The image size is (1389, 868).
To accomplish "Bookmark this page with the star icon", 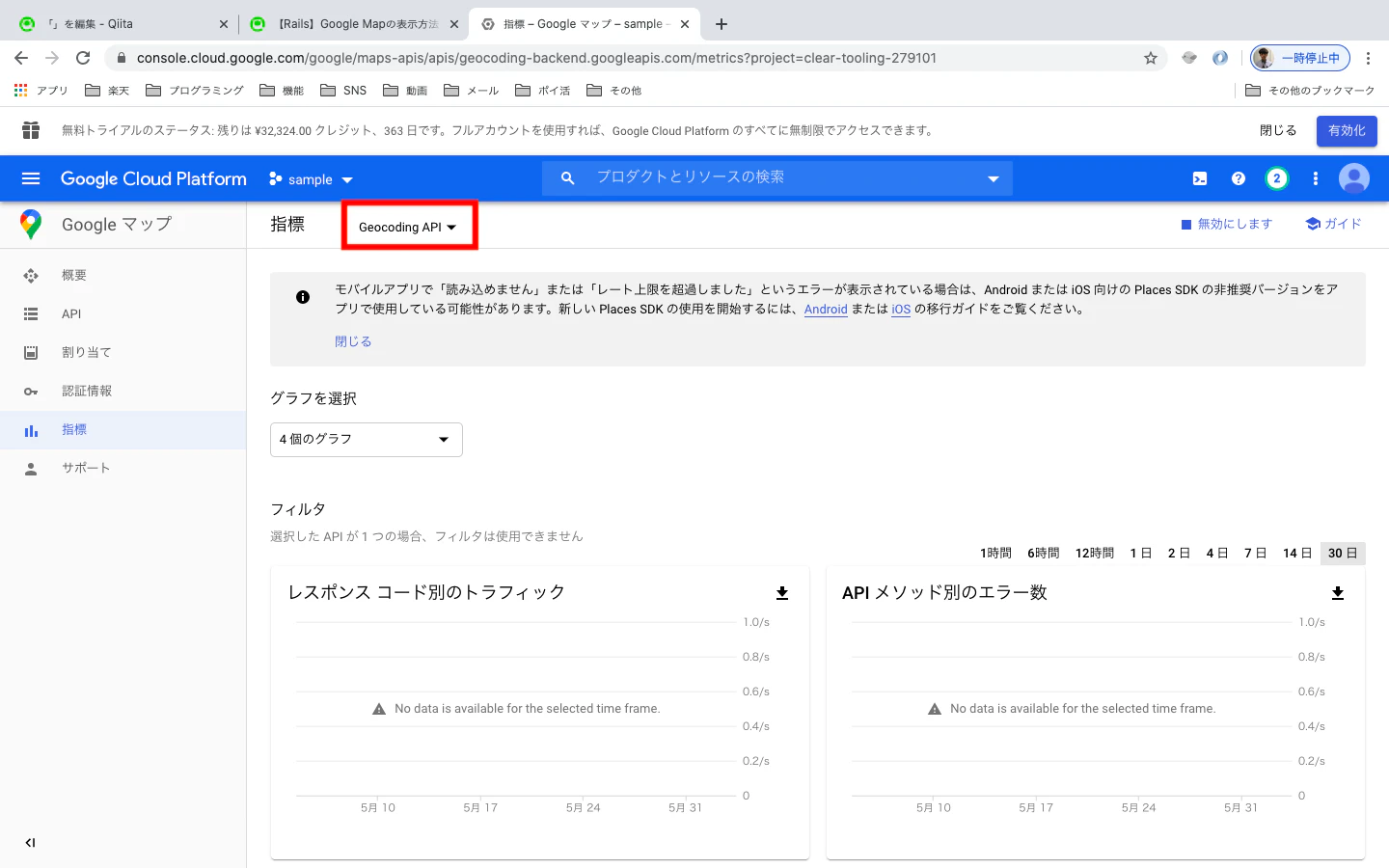I will tap(1151, 58).
